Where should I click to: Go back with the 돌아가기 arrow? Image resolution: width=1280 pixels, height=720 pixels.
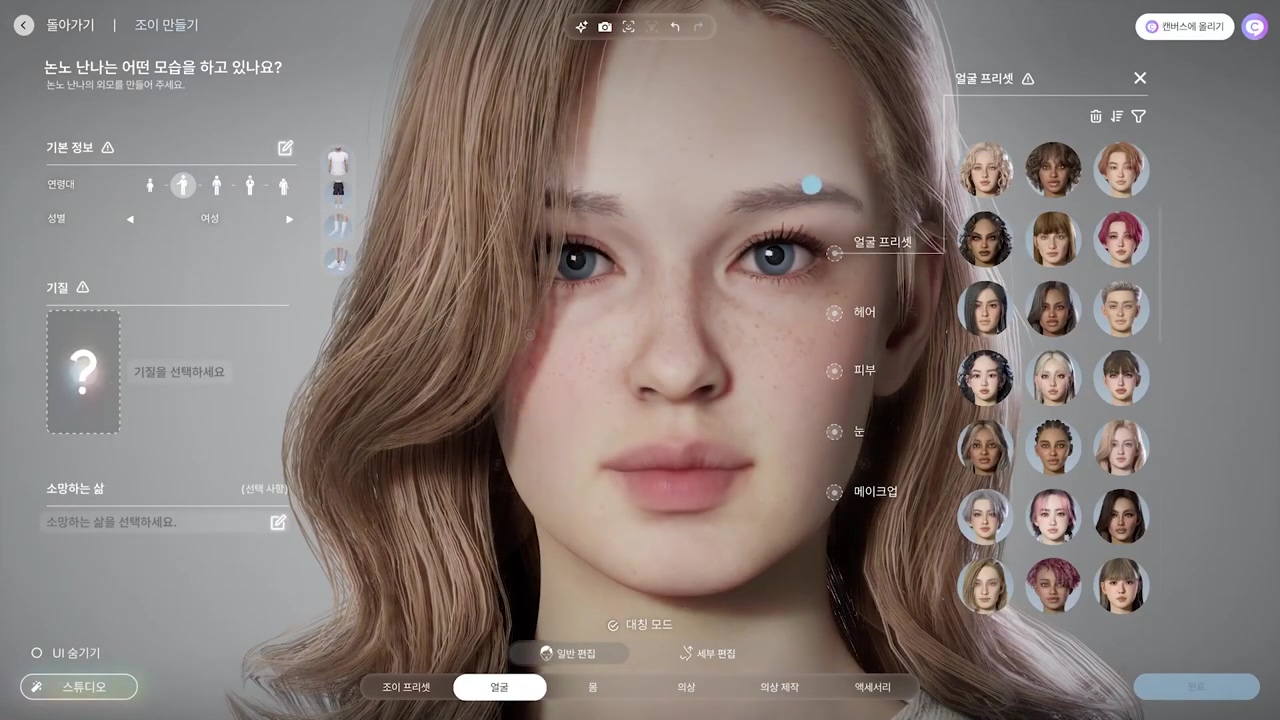[24, 26]
